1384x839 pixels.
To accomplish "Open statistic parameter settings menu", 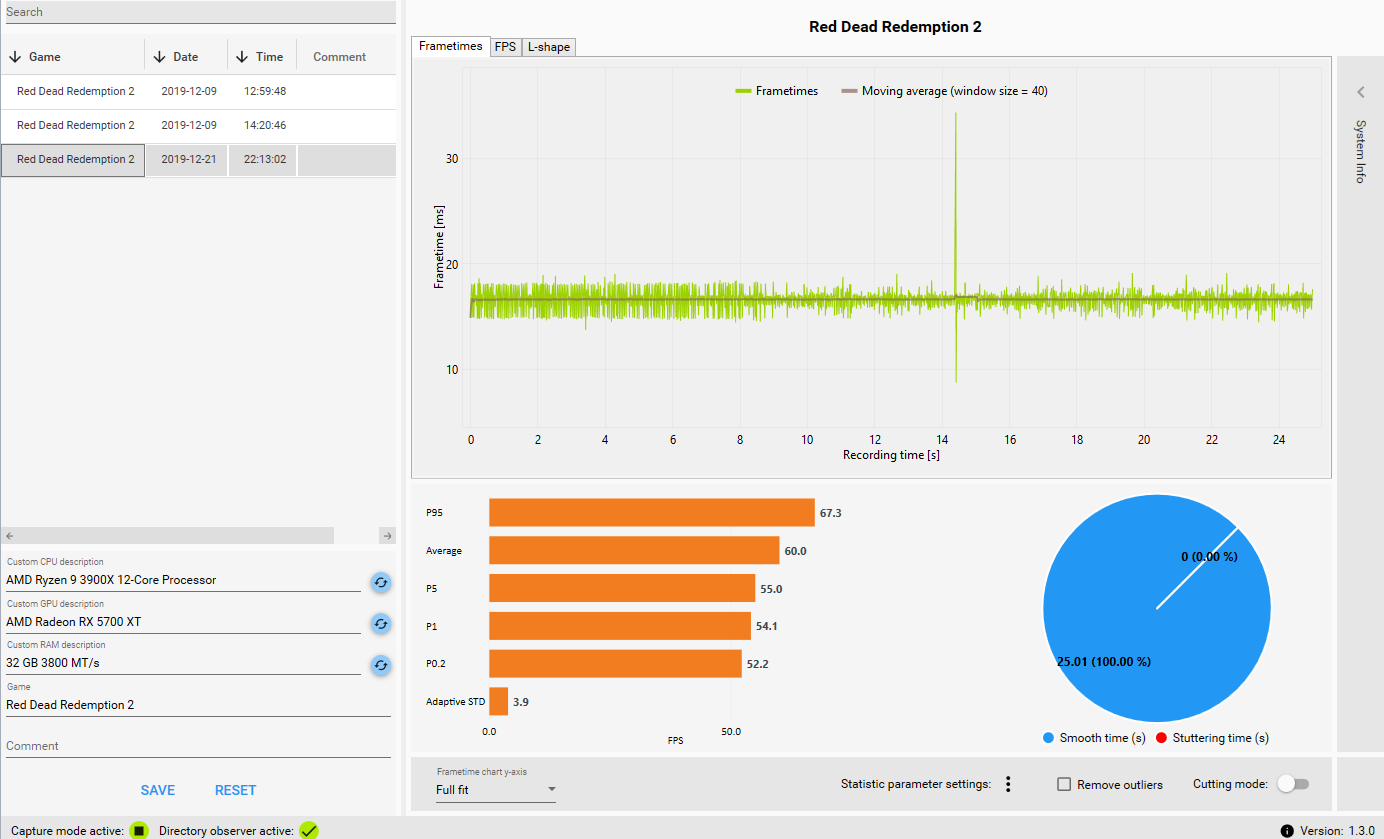I will click(1008, 785).
